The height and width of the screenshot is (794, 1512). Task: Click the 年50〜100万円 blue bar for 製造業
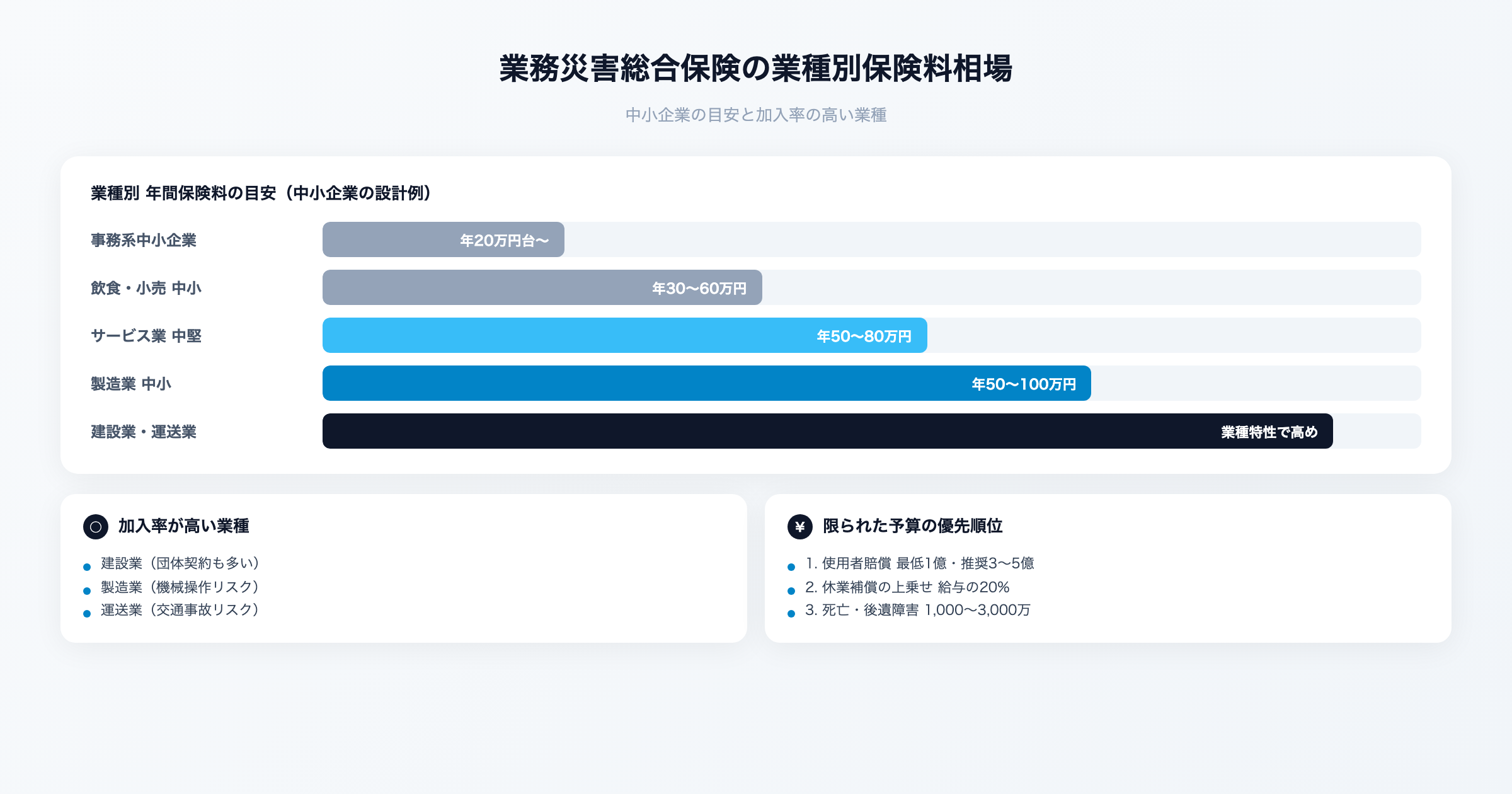click(707, 383)
